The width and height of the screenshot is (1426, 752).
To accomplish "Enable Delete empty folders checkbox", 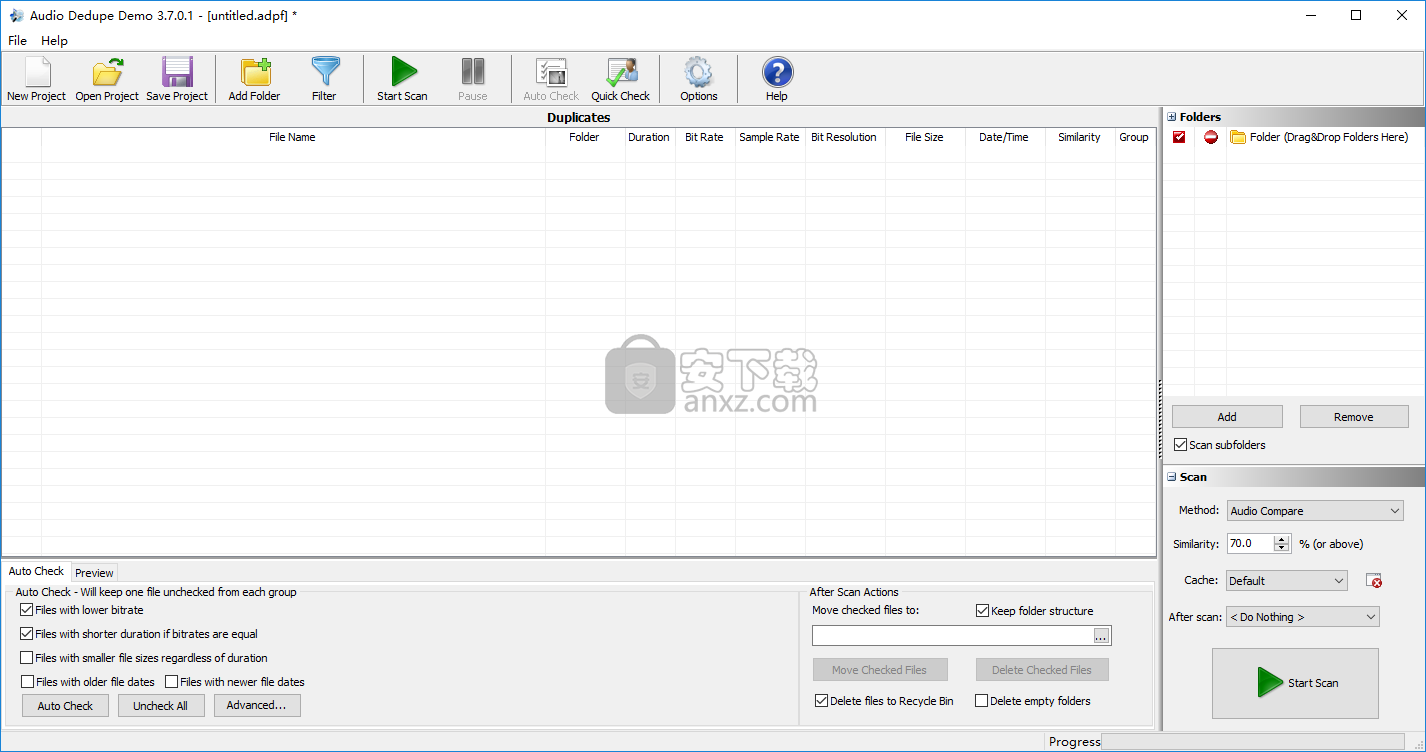I will pyautogui.click(x=982, y=701).
